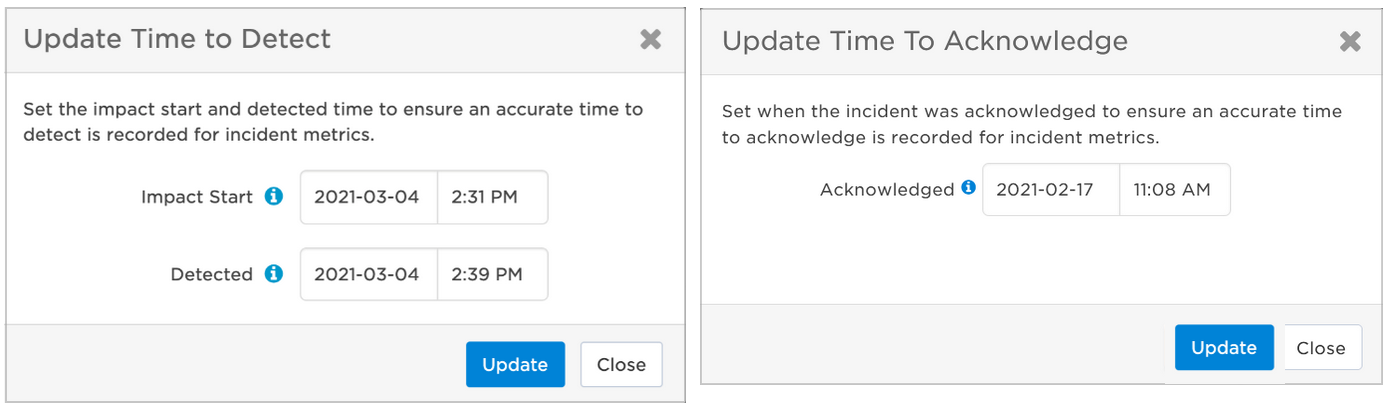Click the info icon beside Detected

(274, 274)
